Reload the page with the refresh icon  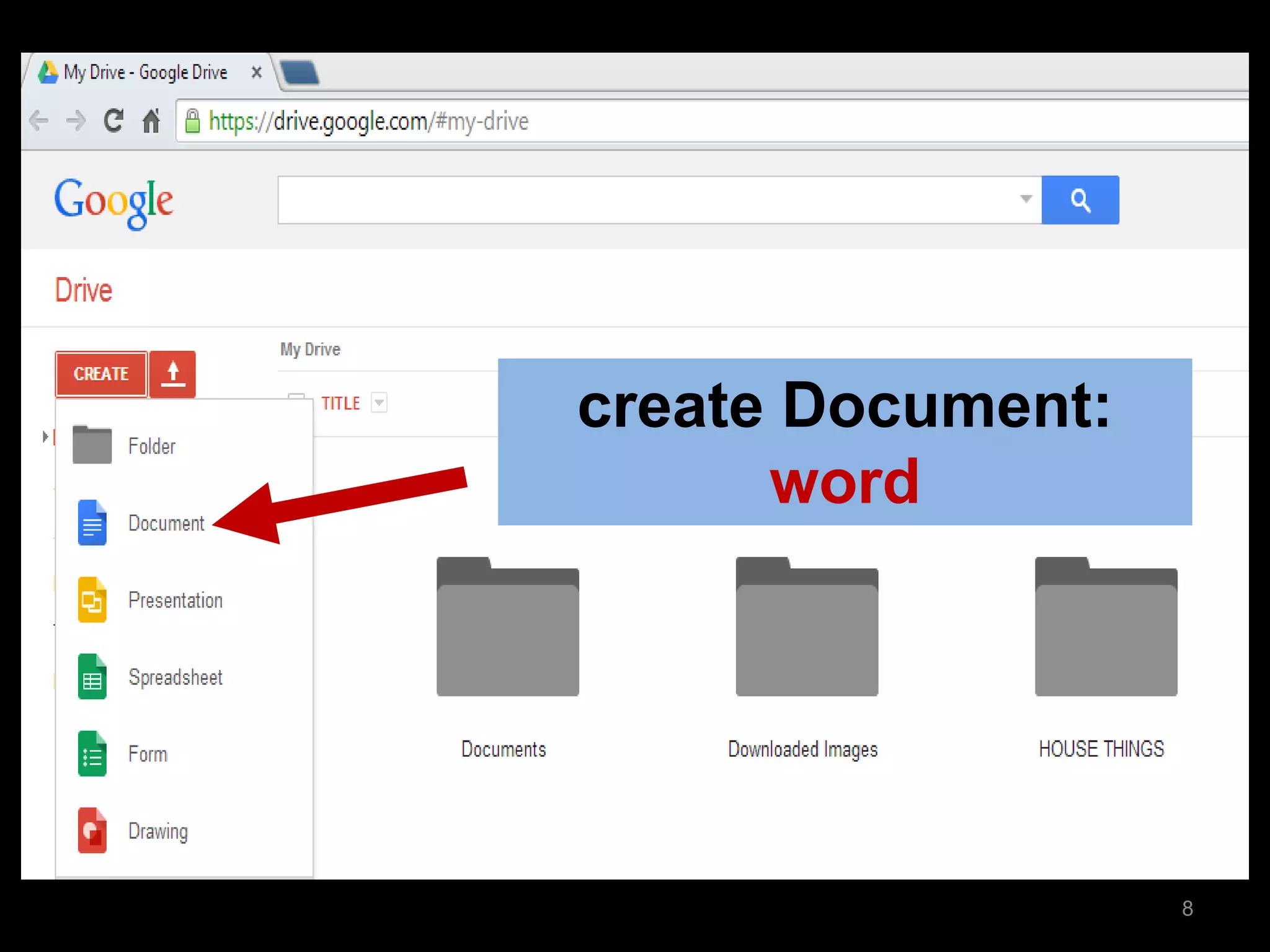coord(113,121)
